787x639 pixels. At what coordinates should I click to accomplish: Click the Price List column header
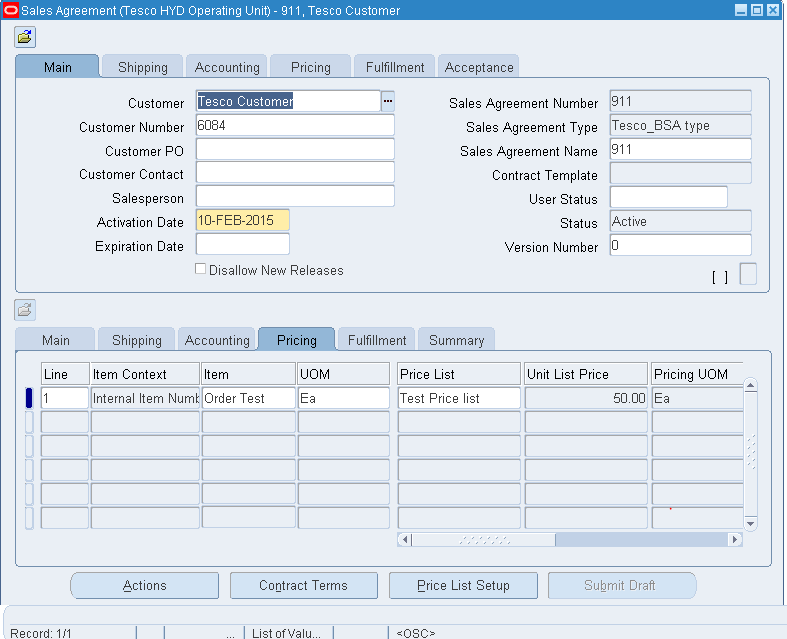(459, 374)
